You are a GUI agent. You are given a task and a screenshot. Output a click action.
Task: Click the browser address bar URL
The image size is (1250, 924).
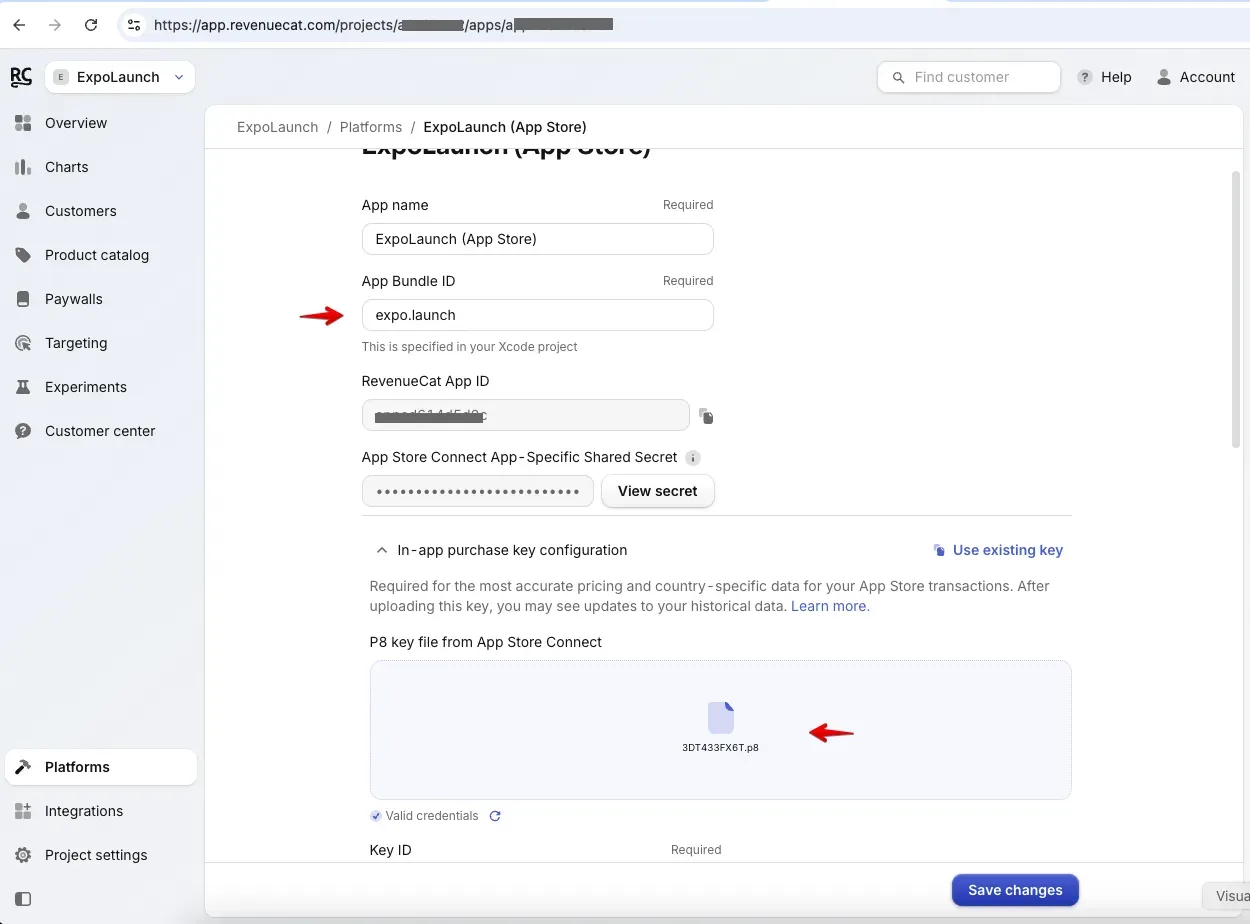[x=383, y=25]
